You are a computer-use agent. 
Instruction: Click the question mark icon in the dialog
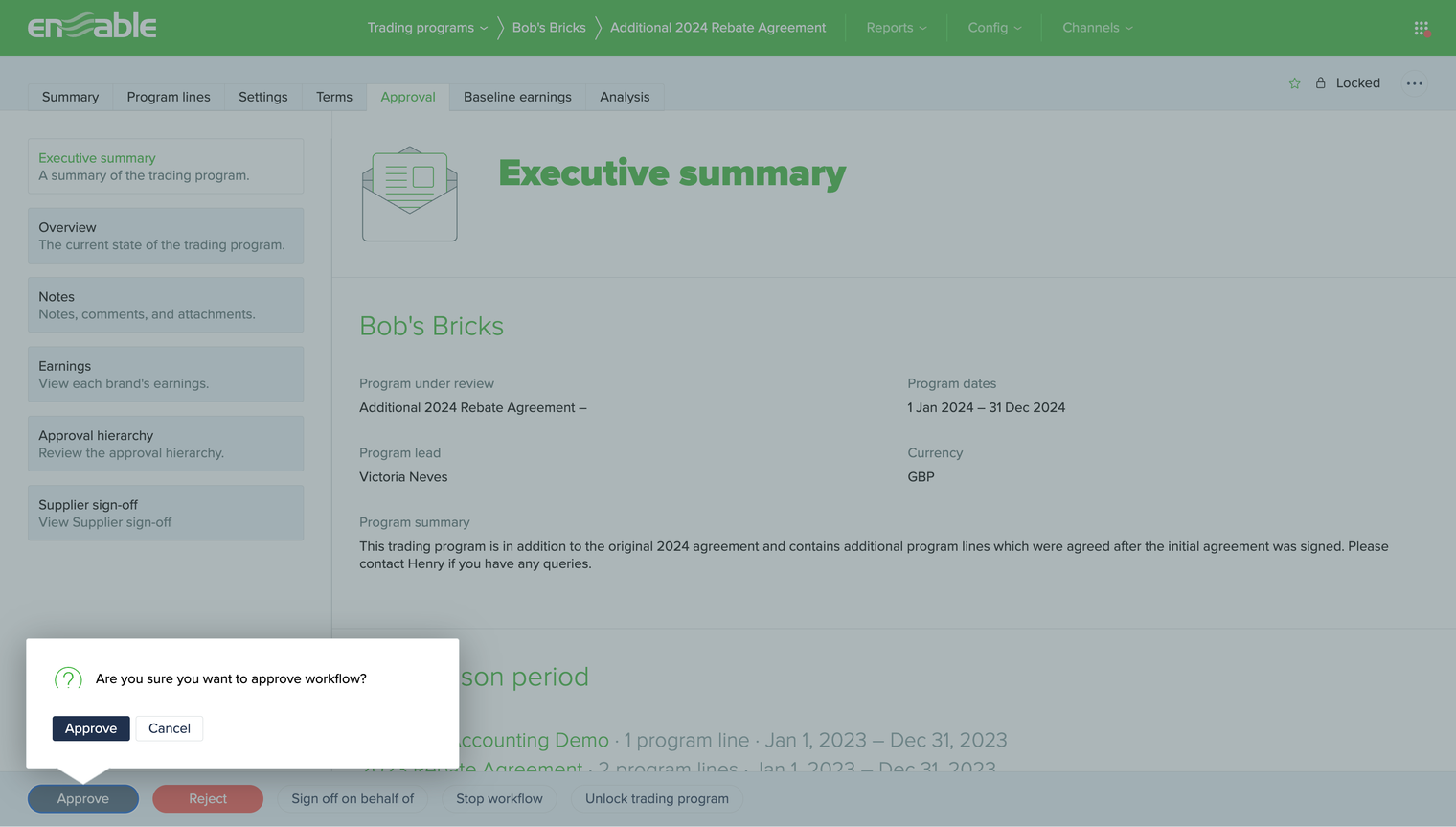pos(68,679)
